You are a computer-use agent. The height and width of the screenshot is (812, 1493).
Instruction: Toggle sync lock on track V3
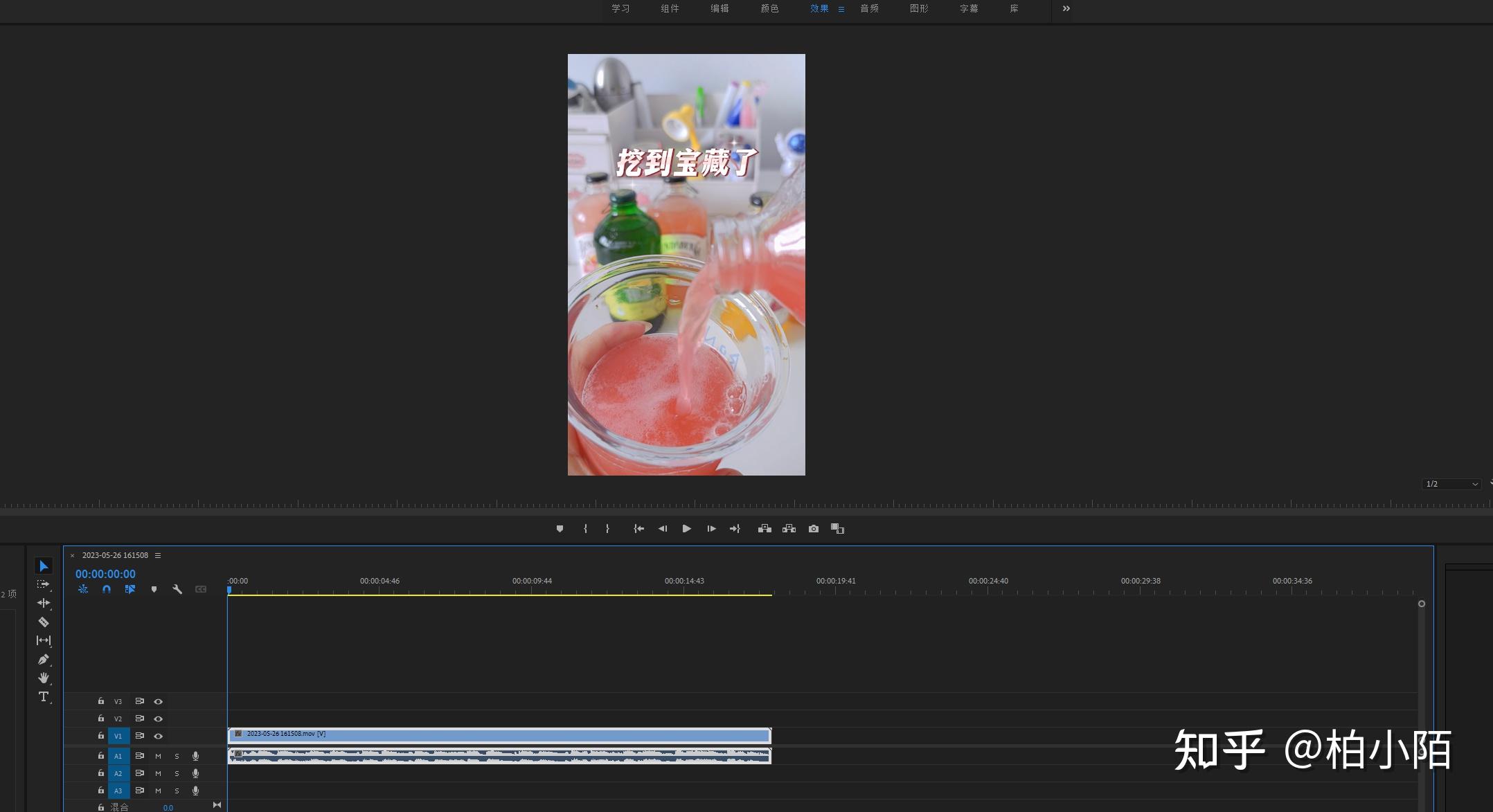pos(139,701)
